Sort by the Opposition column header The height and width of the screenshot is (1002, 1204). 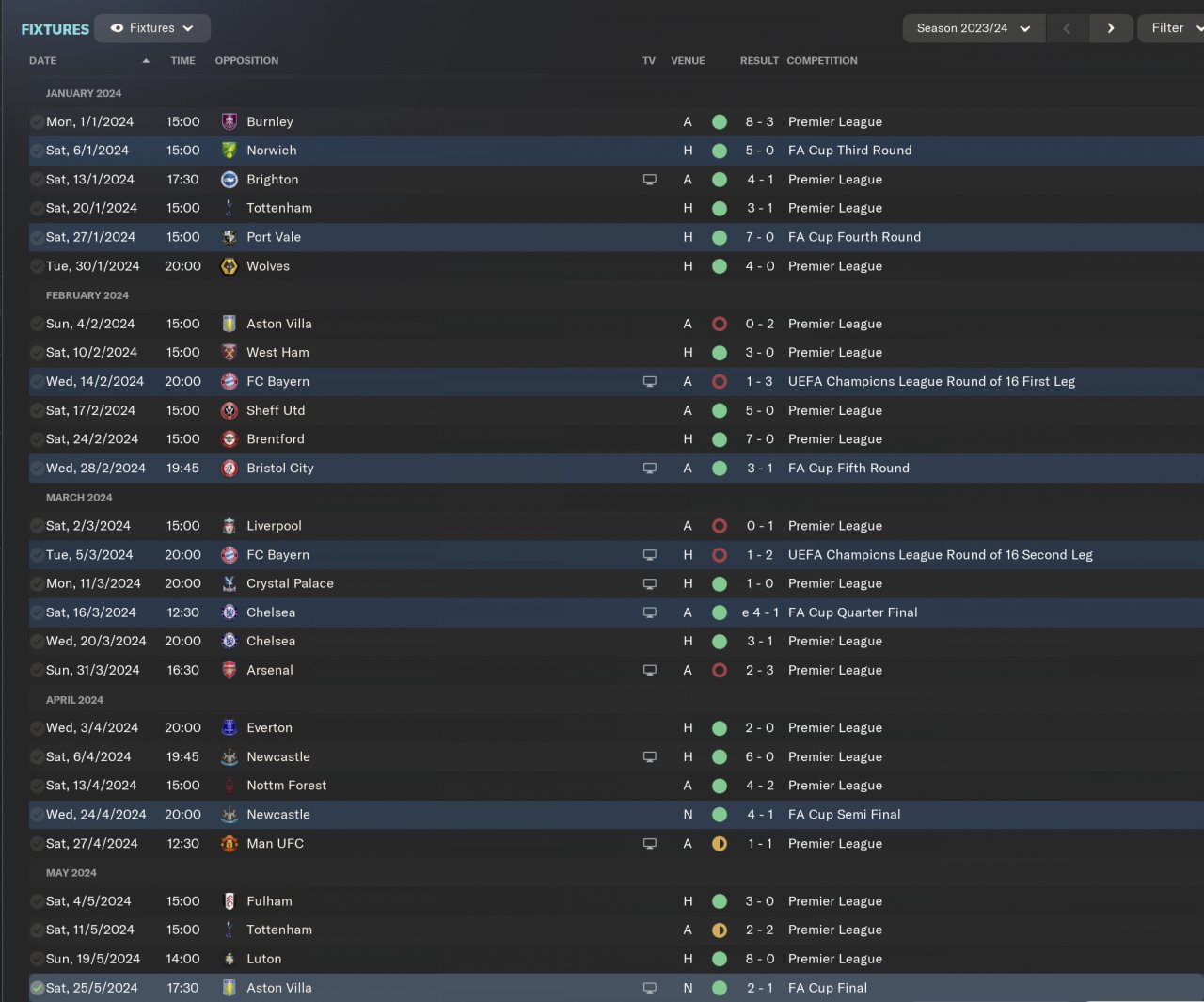click(246, 61)
